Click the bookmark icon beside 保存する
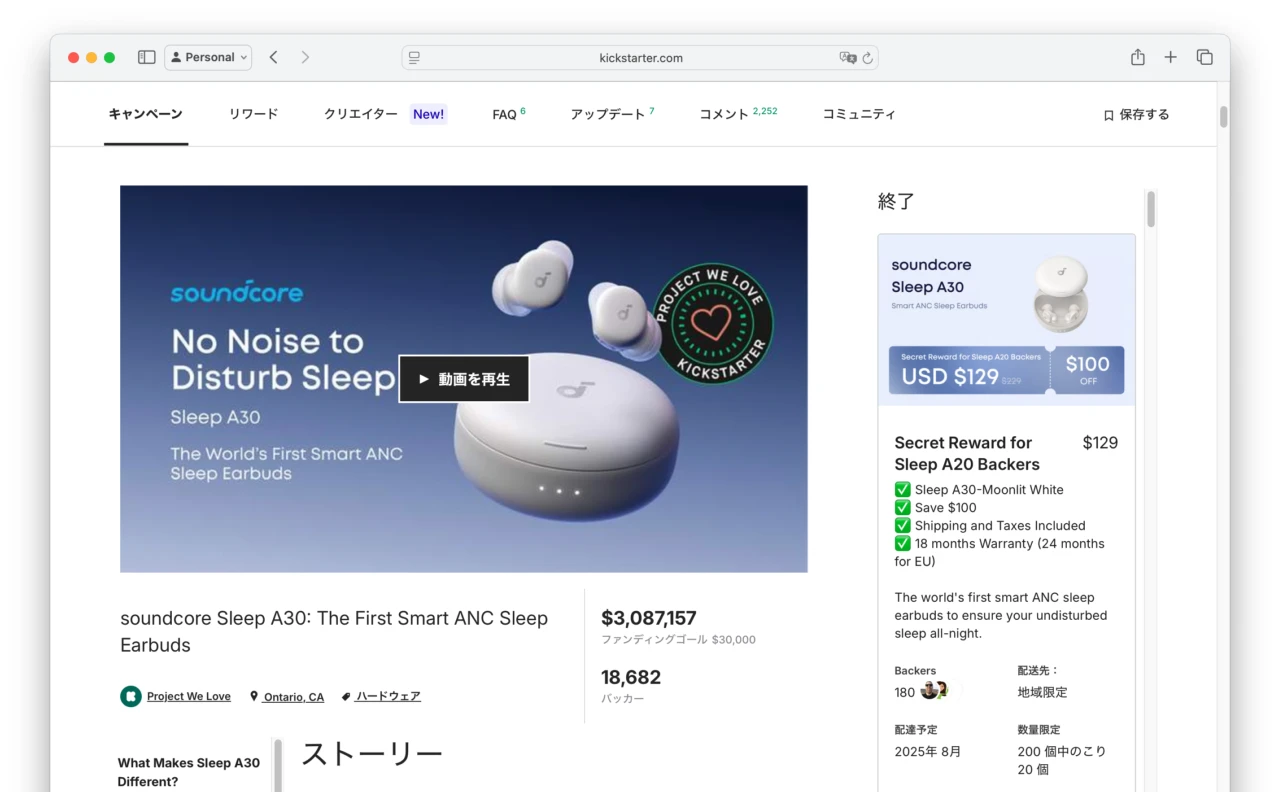Viewport: 1280px width, 792px height. [1107, 114]
